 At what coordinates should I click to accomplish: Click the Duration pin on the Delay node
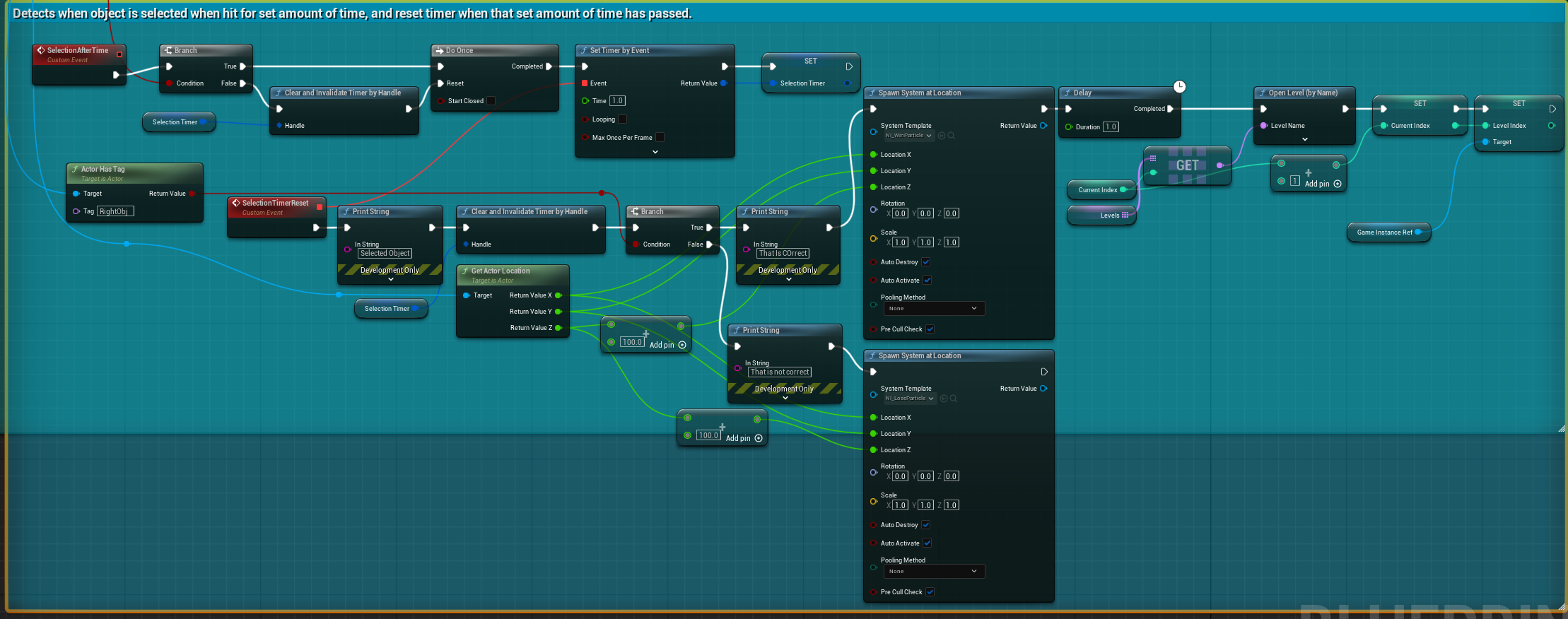(1068, 127)
